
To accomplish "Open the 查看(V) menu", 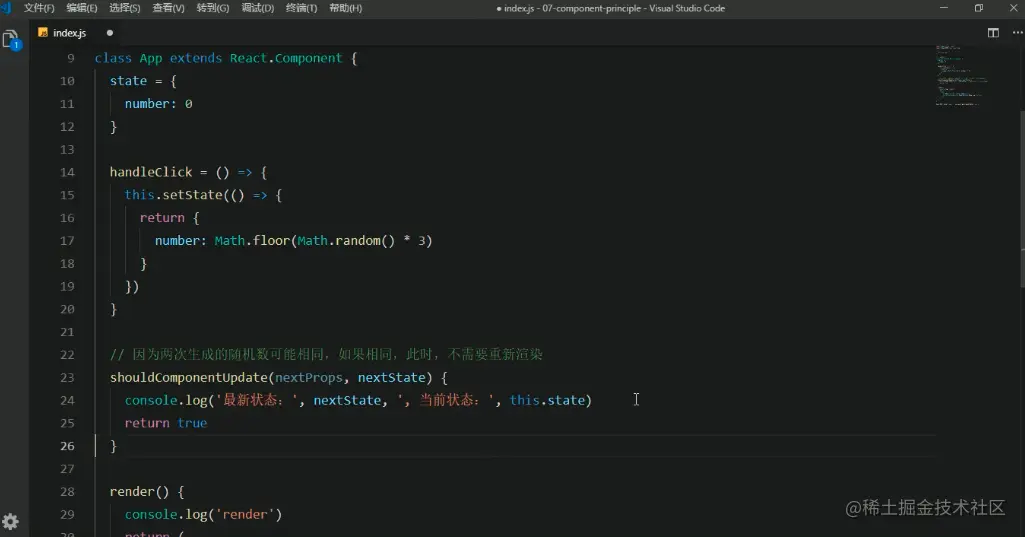I will coord(168,8).
